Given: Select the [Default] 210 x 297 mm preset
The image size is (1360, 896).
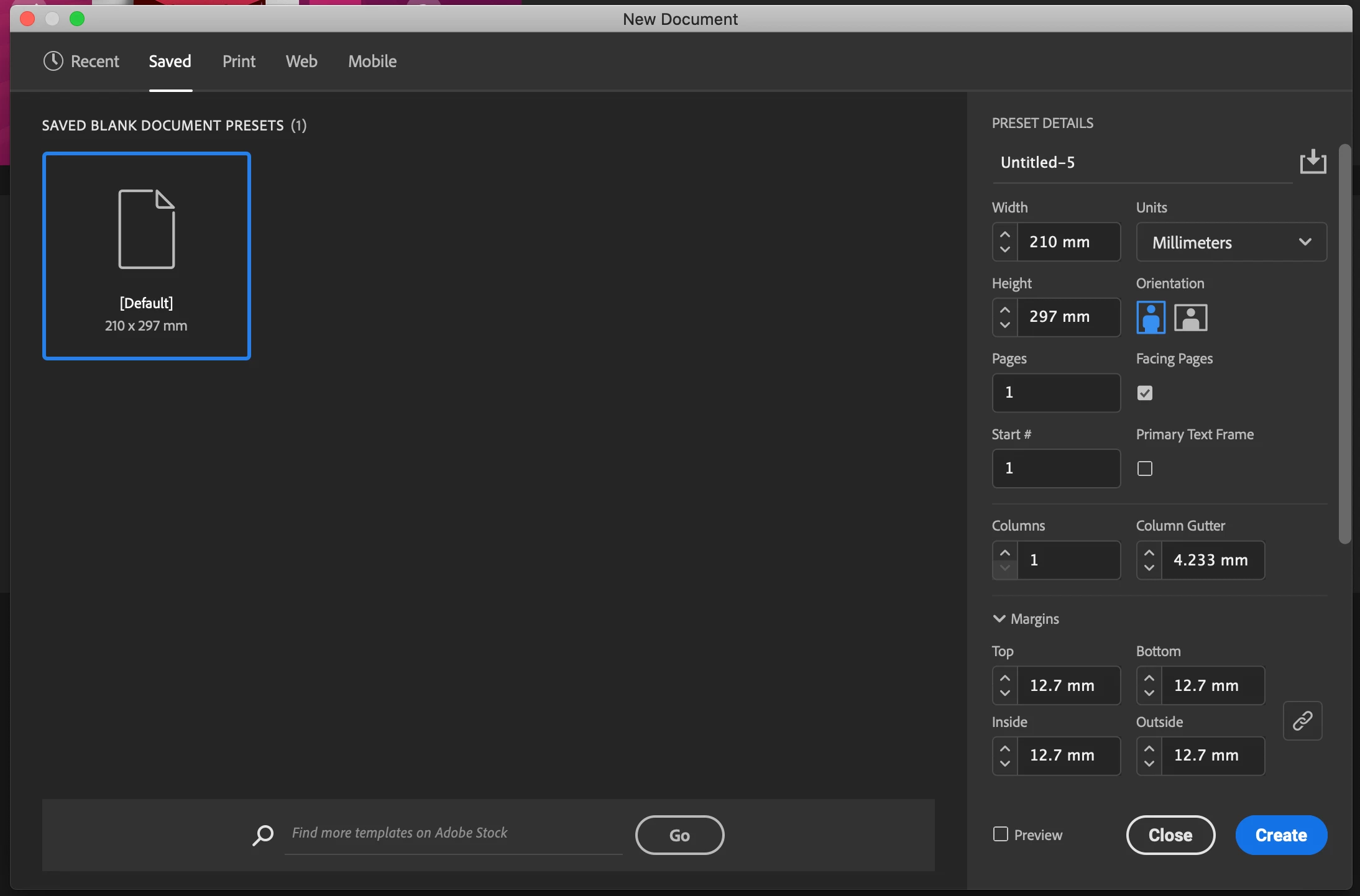Looking at the screenshot, I should click(147, 256).
